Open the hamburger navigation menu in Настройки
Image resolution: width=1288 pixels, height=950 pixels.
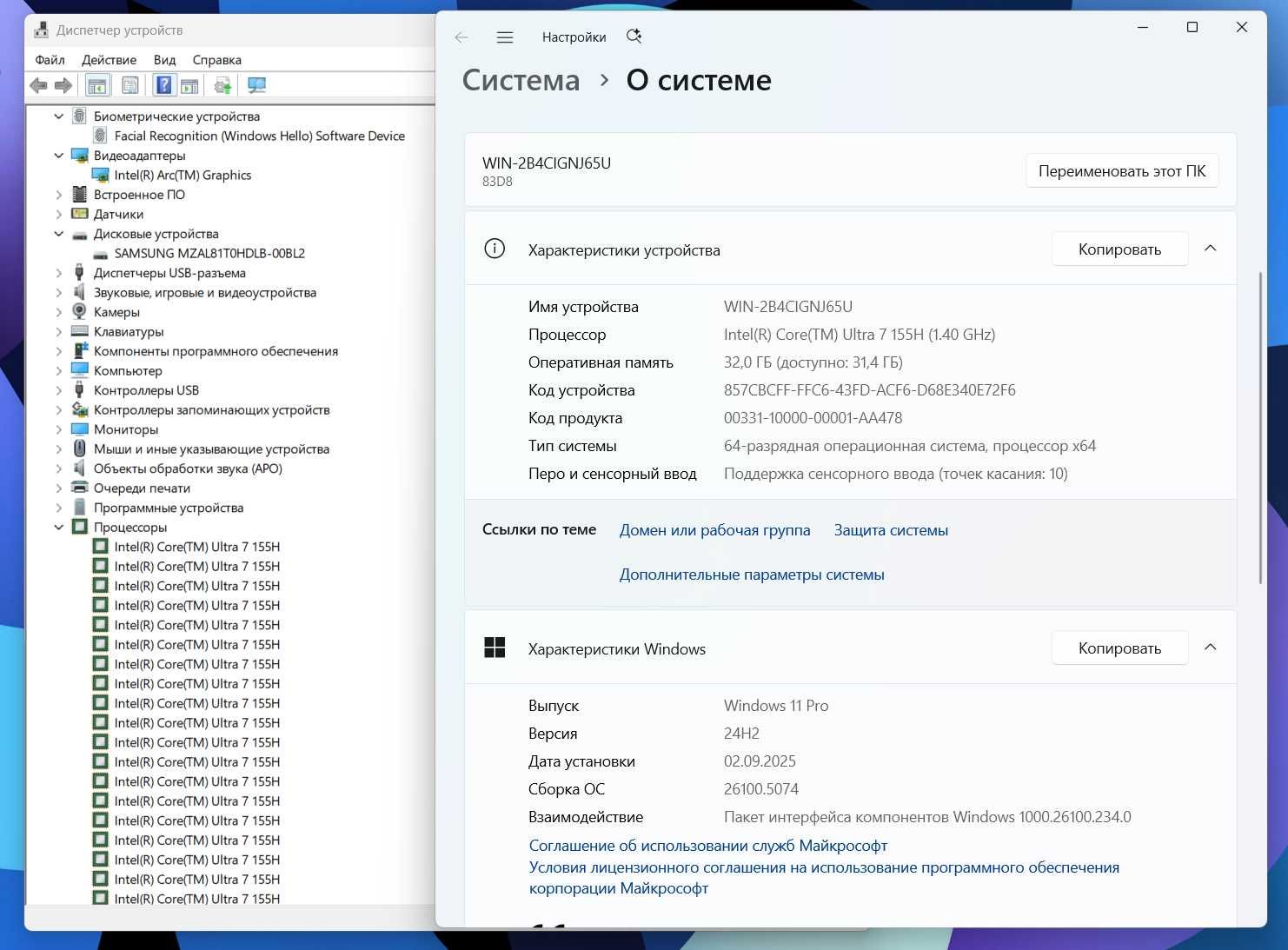[x=505, y=37]
